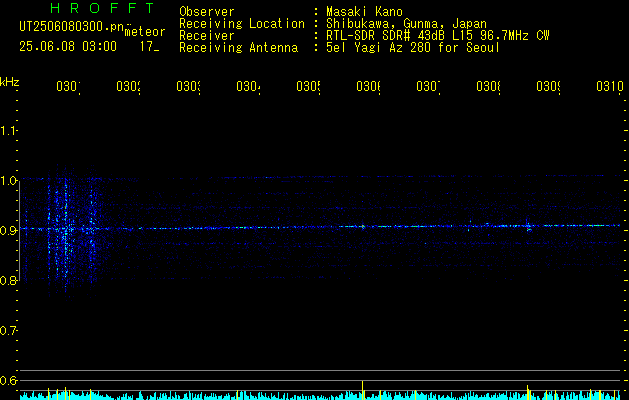Click the 0.8 kHz axis label
629x400 pixels.
coord(8,280)
